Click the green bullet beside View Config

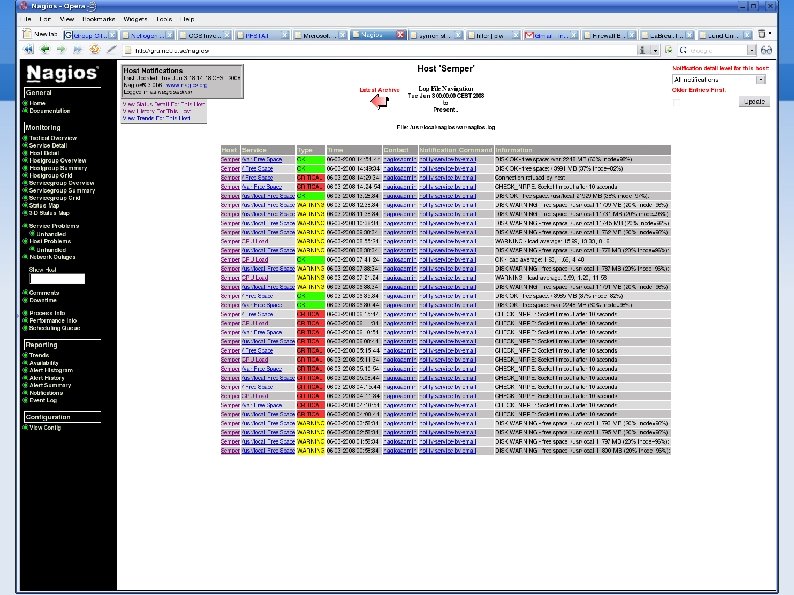[25, 428]
